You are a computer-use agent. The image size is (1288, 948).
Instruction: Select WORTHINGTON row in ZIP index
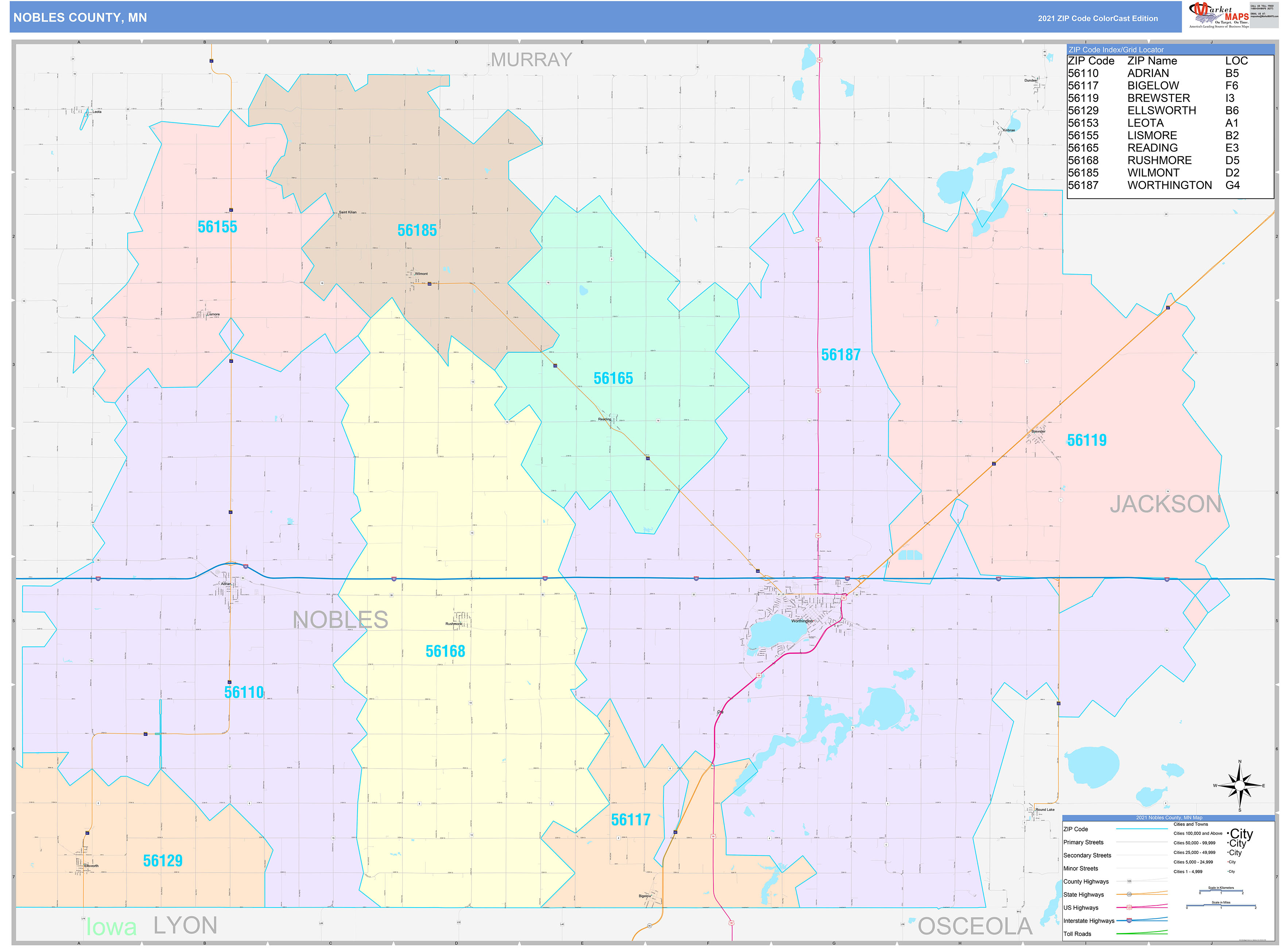[x=1153, y=185]
